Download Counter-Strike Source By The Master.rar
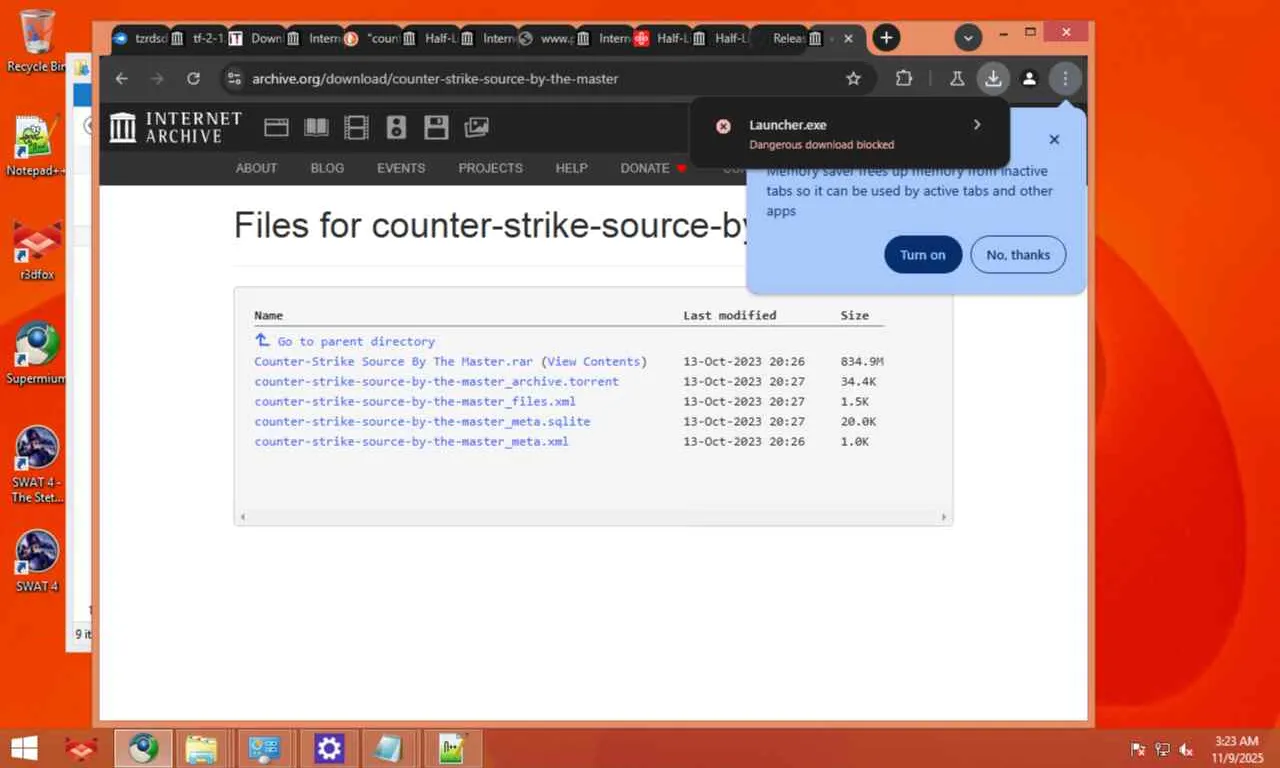 coord(394,361)
